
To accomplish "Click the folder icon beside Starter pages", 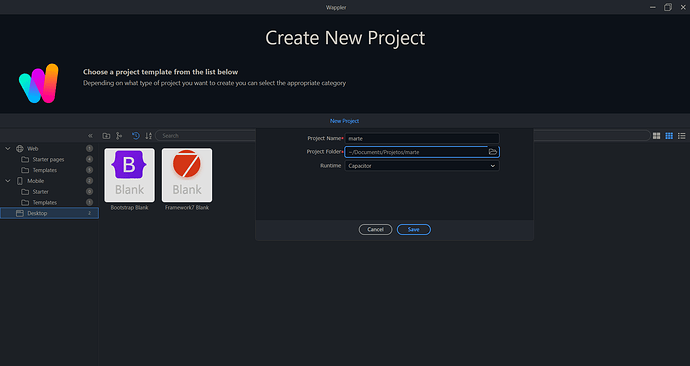I will [x=25, y=159].
